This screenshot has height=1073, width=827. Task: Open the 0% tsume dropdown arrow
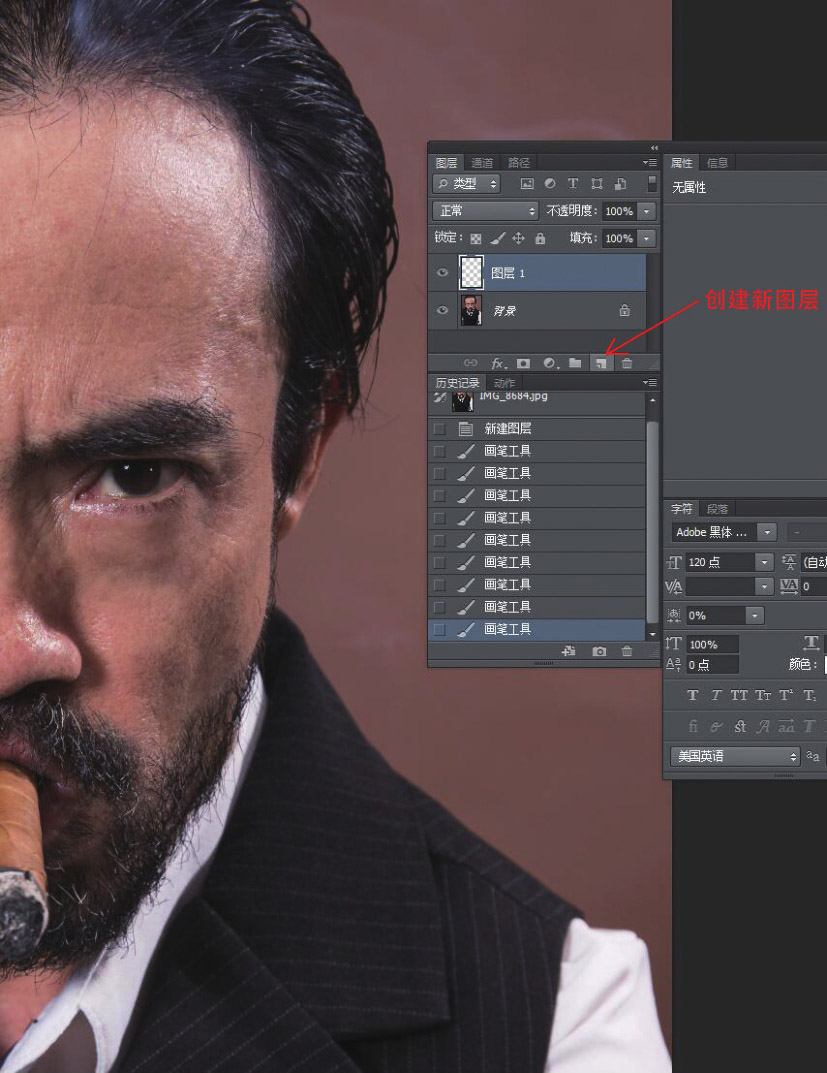(x=754, y=615)
